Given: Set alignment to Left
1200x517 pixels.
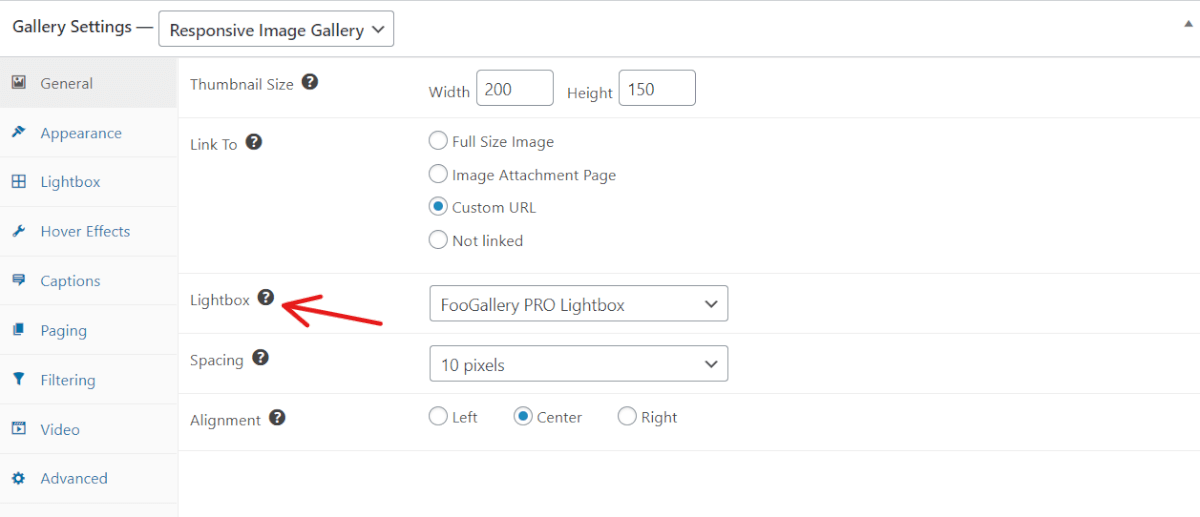Looking at the screenshot, I should coord(438,416).
